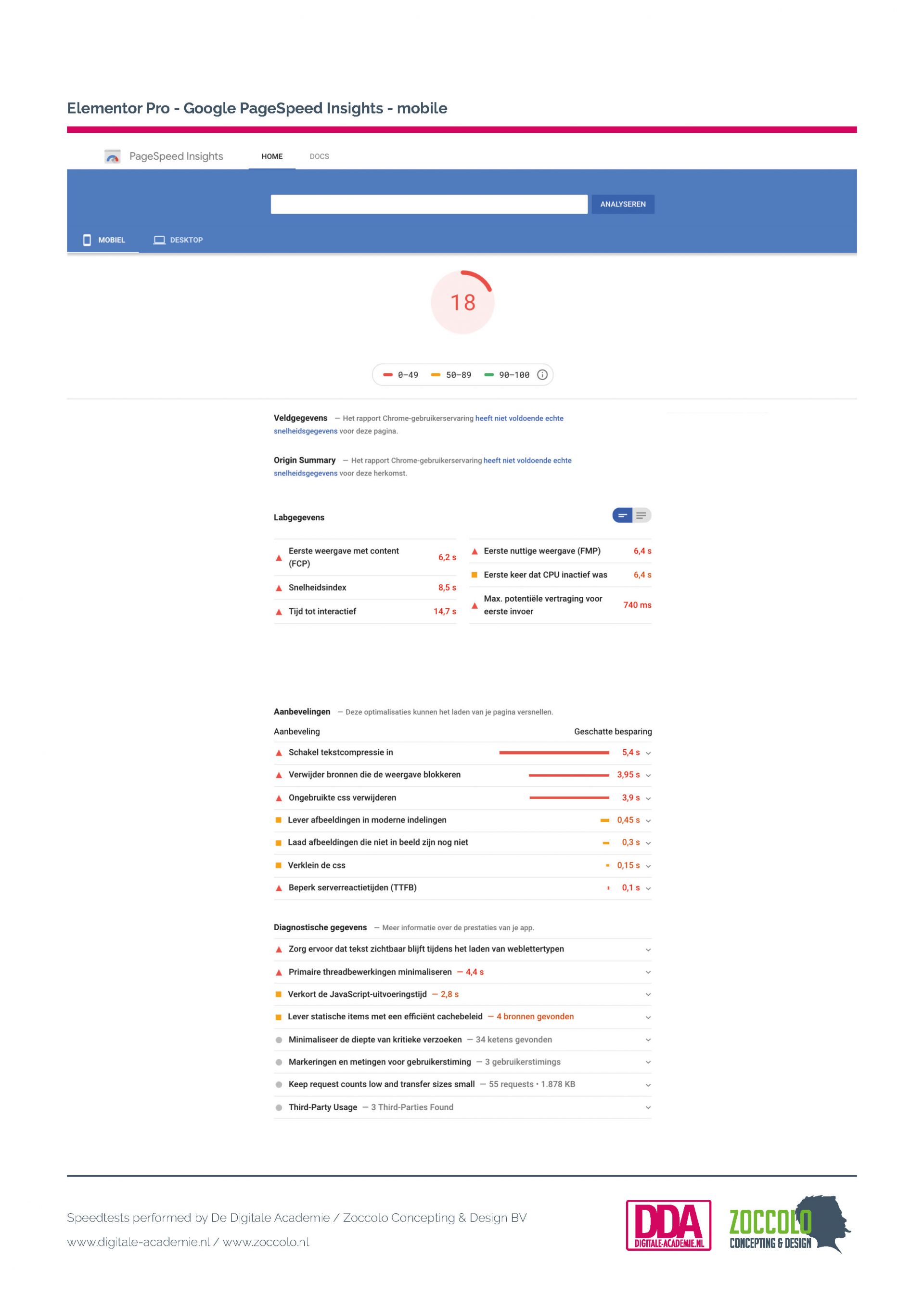Viewport: 924px width, 1296px height.
Task: Click the '5,4 s' estimated saving value
Action: [630, 752]
